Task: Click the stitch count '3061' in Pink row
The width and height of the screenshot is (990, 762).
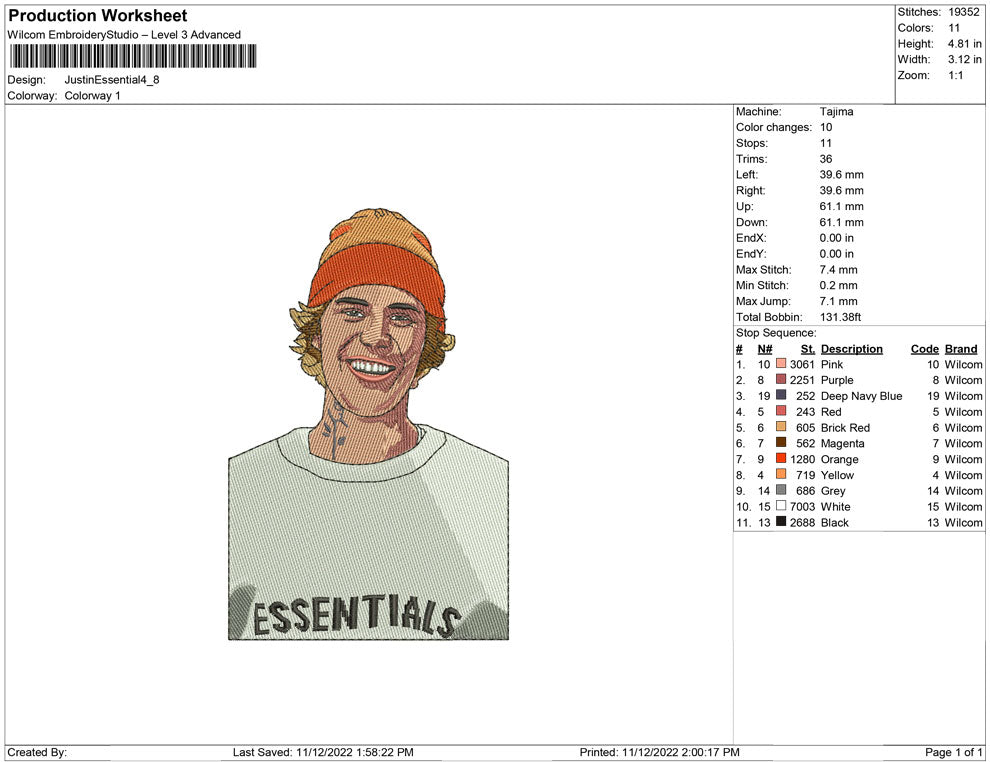Action: click(x=802, y=364)
